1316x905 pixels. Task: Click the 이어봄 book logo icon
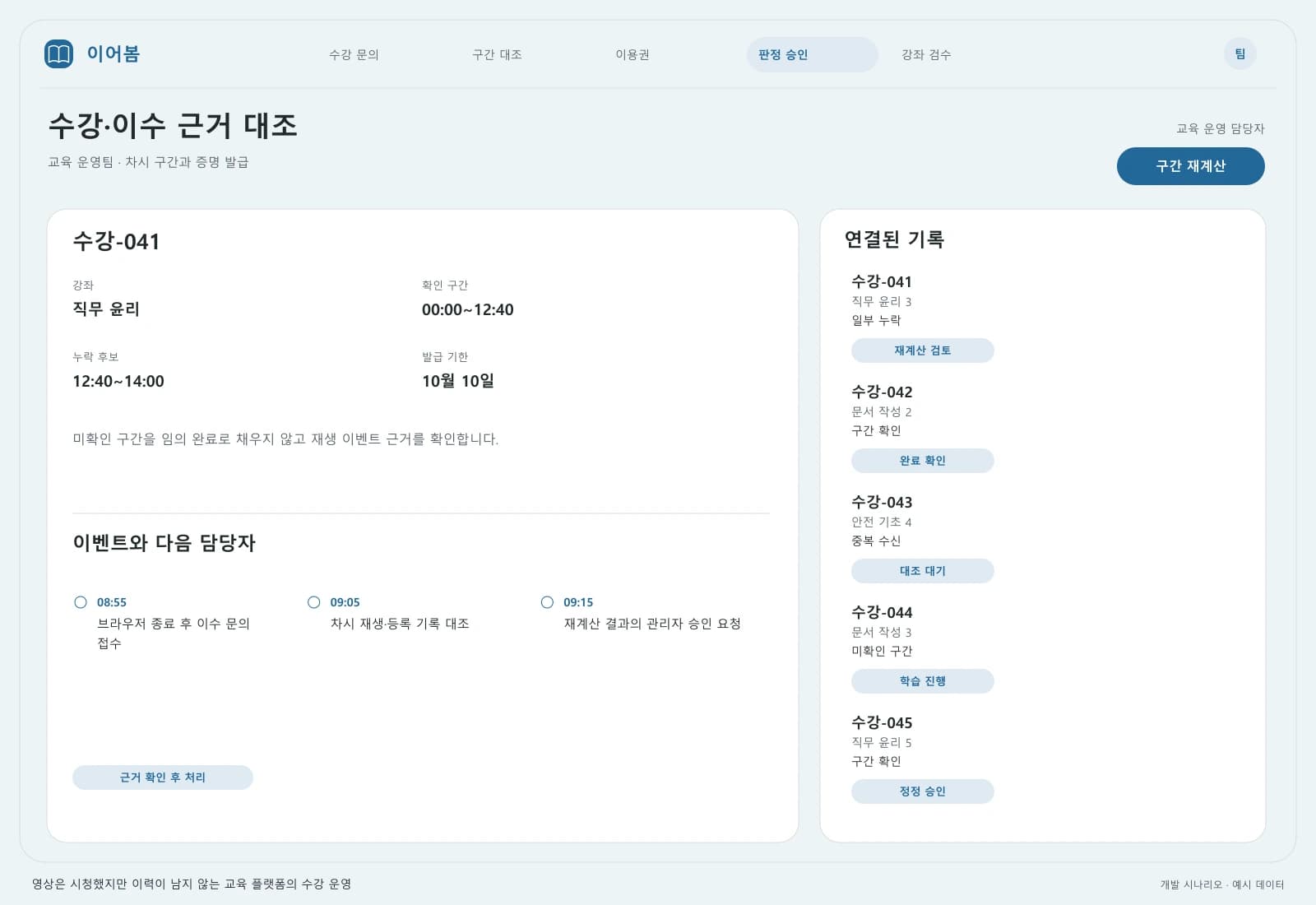click(x=58, y=54)
